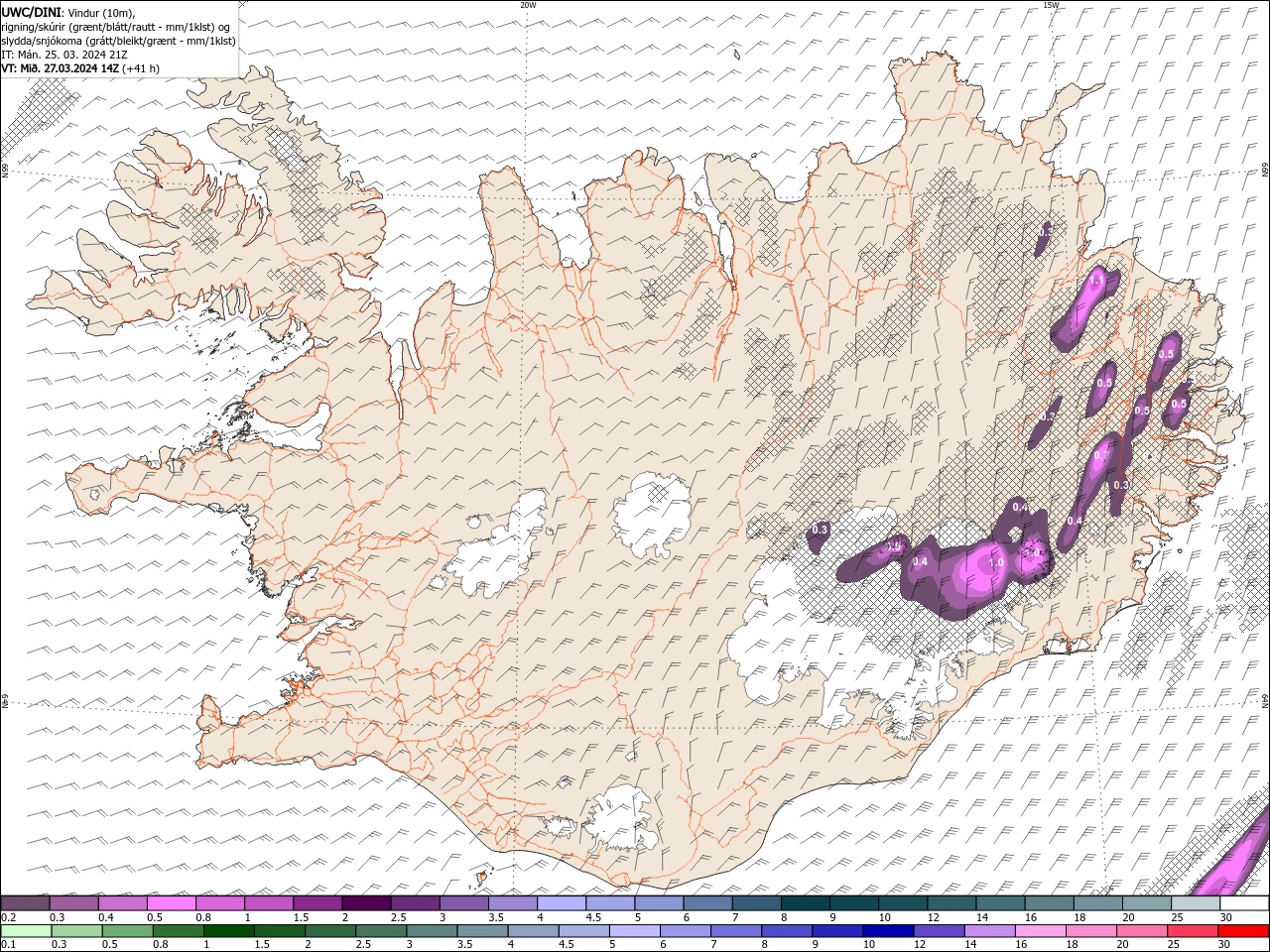Viewport: 1270px width, 952px height.
Task: Click the header text 'UWC/DINI: Vindur (10m),'
Action: pyautogui.click(x=68, y=12)
